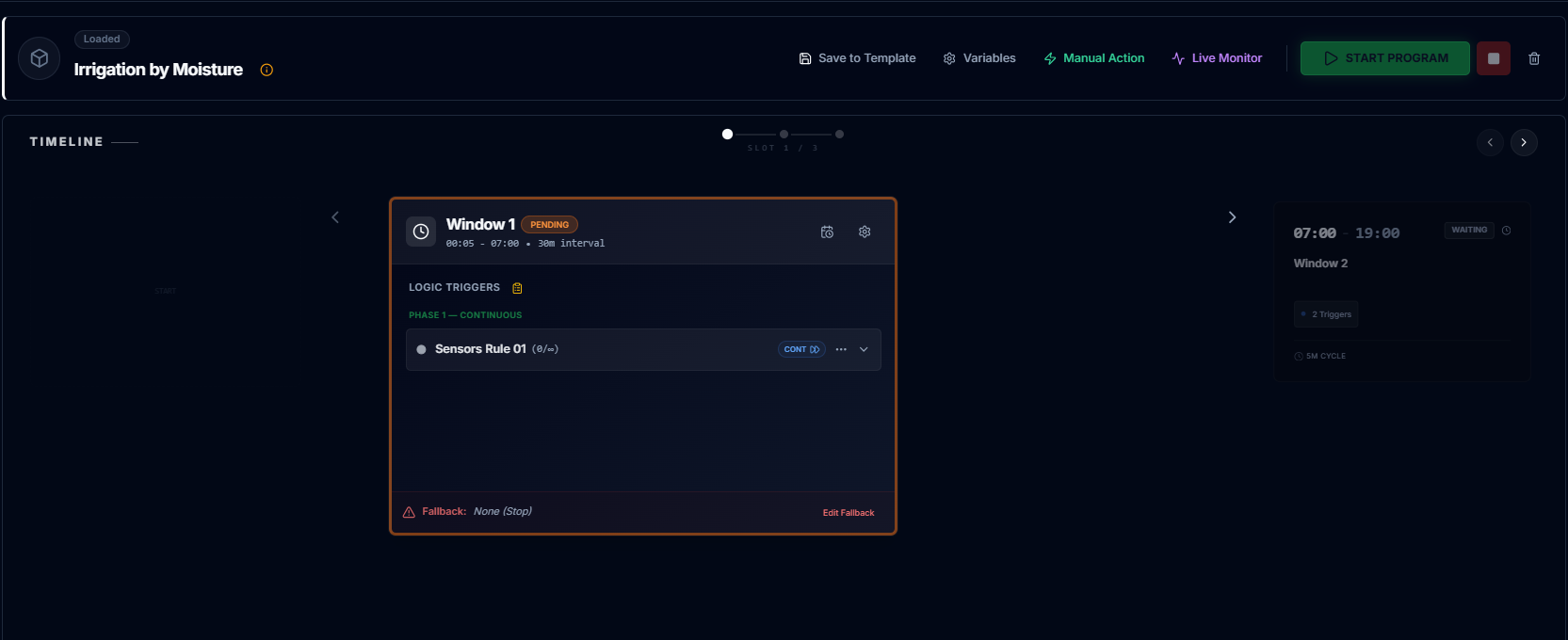Image resolution: width=1568 pixels, height=640 pixels.
Task: Click the Logic Triggers clipboard icon
Action: (x=517, y=288)
